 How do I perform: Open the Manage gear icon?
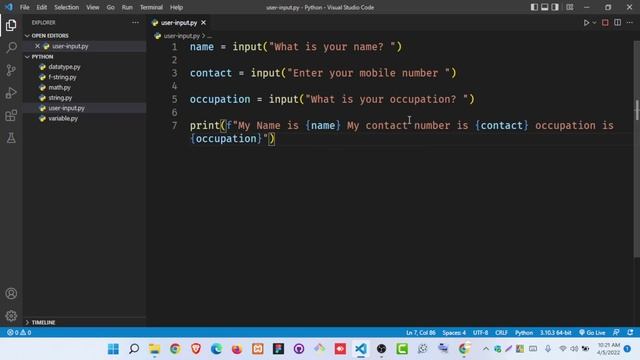[11, 316]
